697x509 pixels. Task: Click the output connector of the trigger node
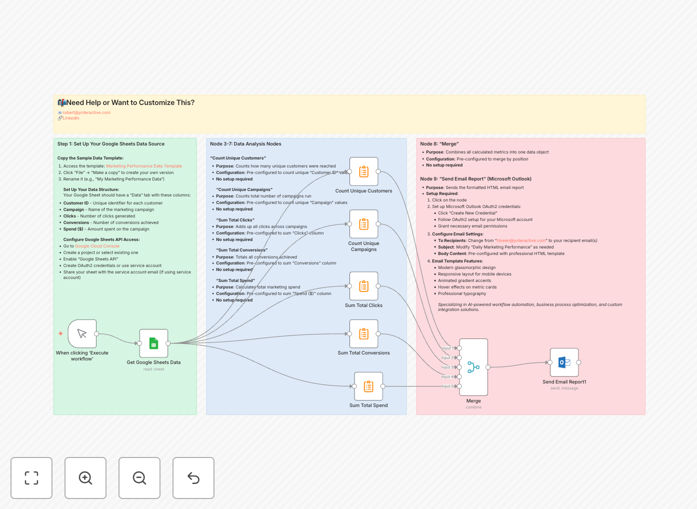96,333
